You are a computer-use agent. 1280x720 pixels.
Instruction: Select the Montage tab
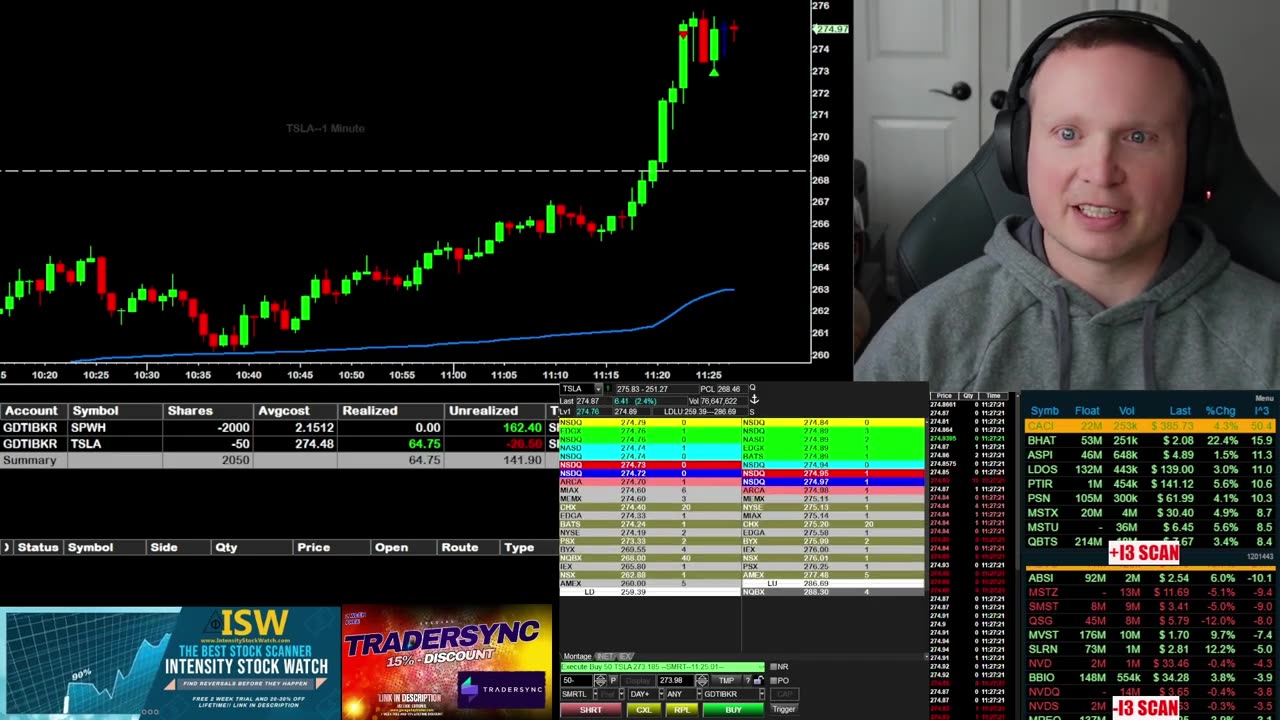pos(577,656)
